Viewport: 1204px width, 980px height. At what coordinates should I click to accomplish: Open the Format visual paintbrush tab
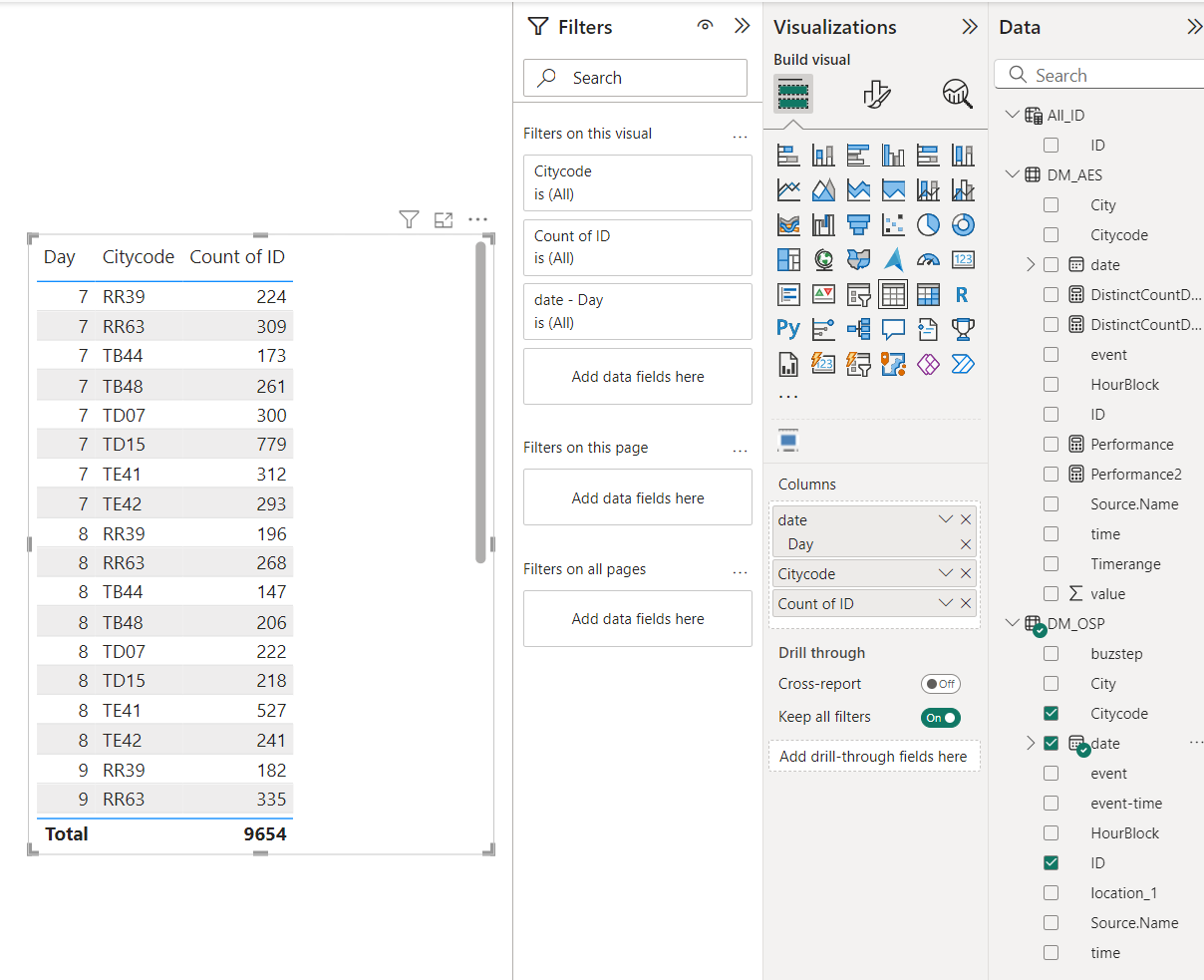(x=876, y=95)
